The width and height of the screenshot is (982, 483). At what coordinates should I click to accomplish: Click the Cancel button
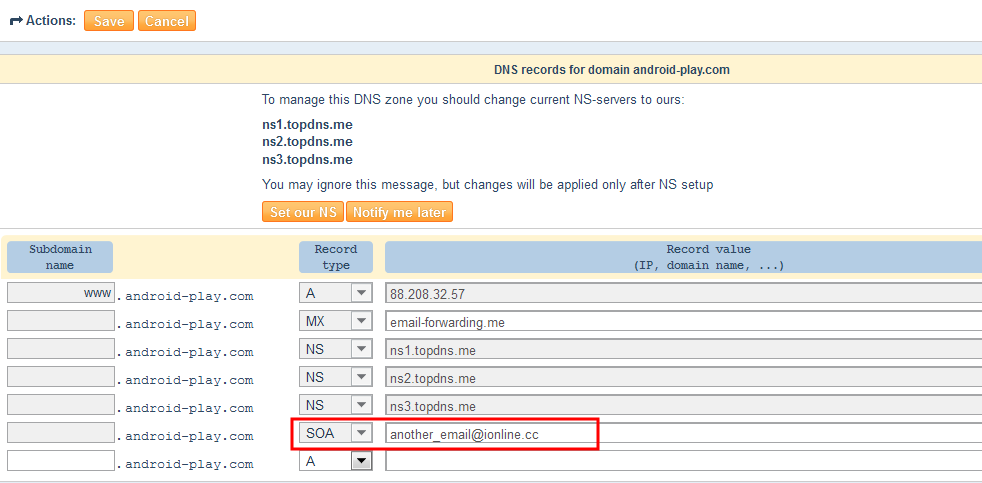(166, 21)
